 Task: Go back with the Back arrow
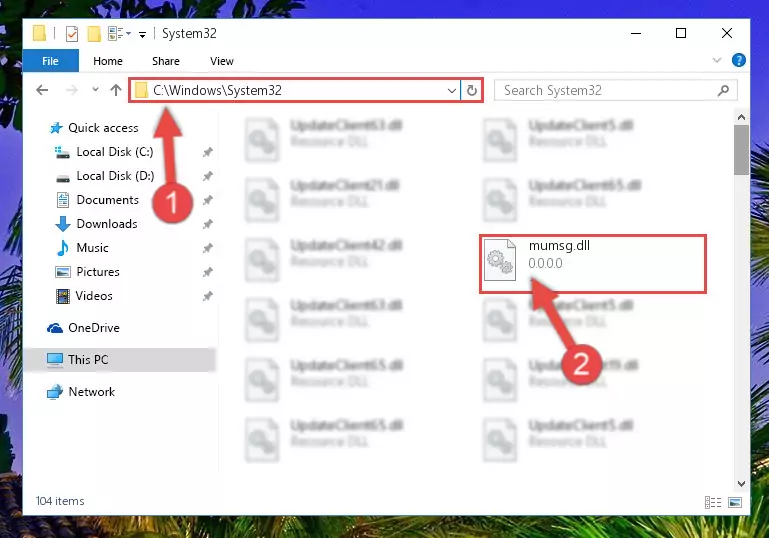42,90
